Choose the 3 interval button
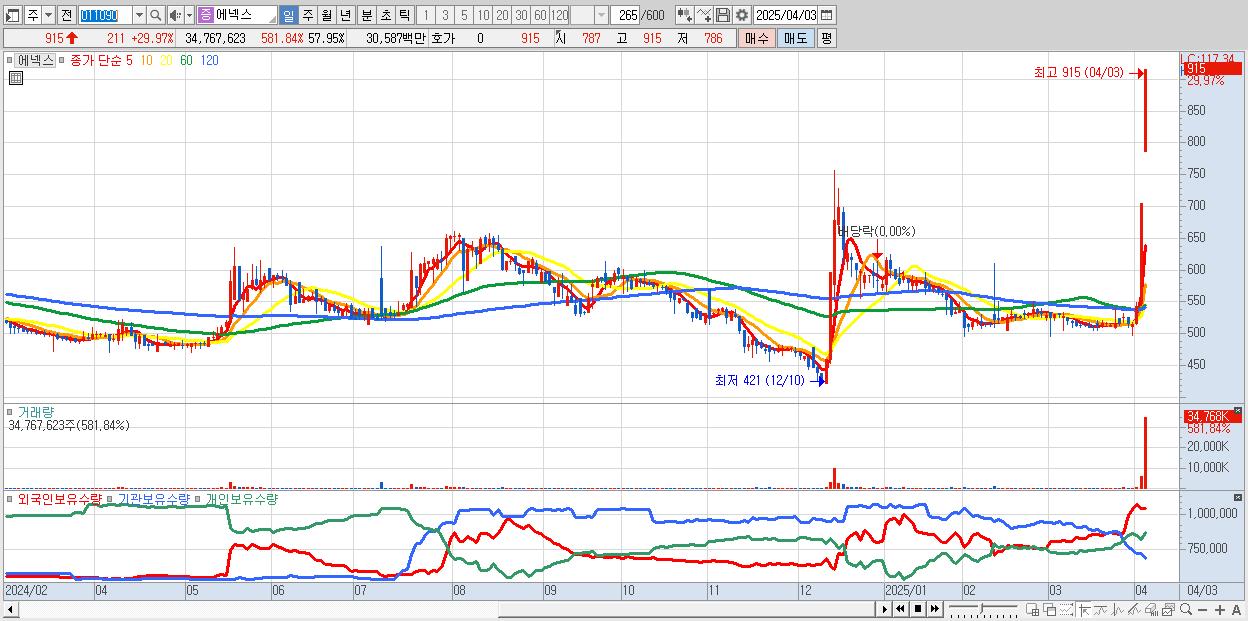The width and height of the screenshot is (1248, 621). pyautogui.click(x=445, y=15)
